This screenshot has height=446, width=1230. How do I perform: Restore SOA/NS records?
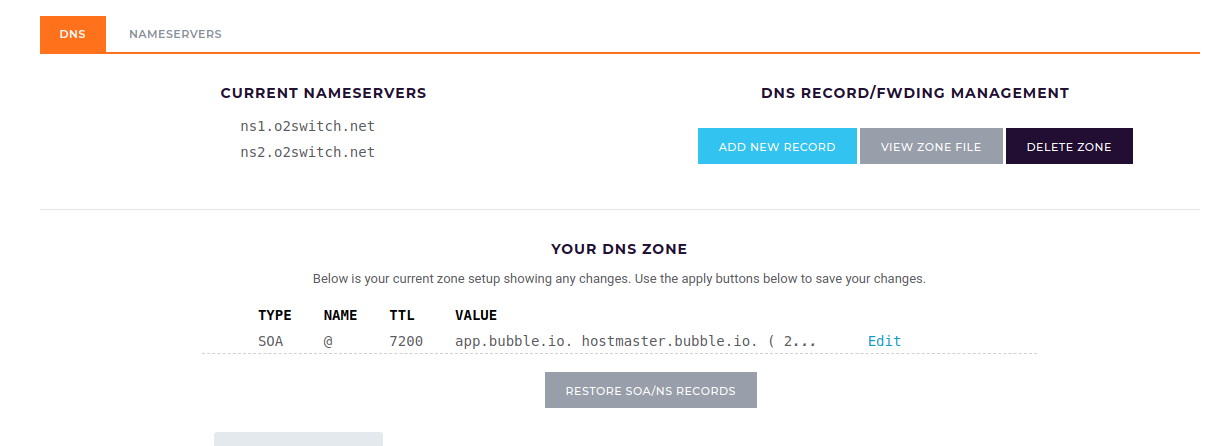pyautogui.click(x=650, y=390)
